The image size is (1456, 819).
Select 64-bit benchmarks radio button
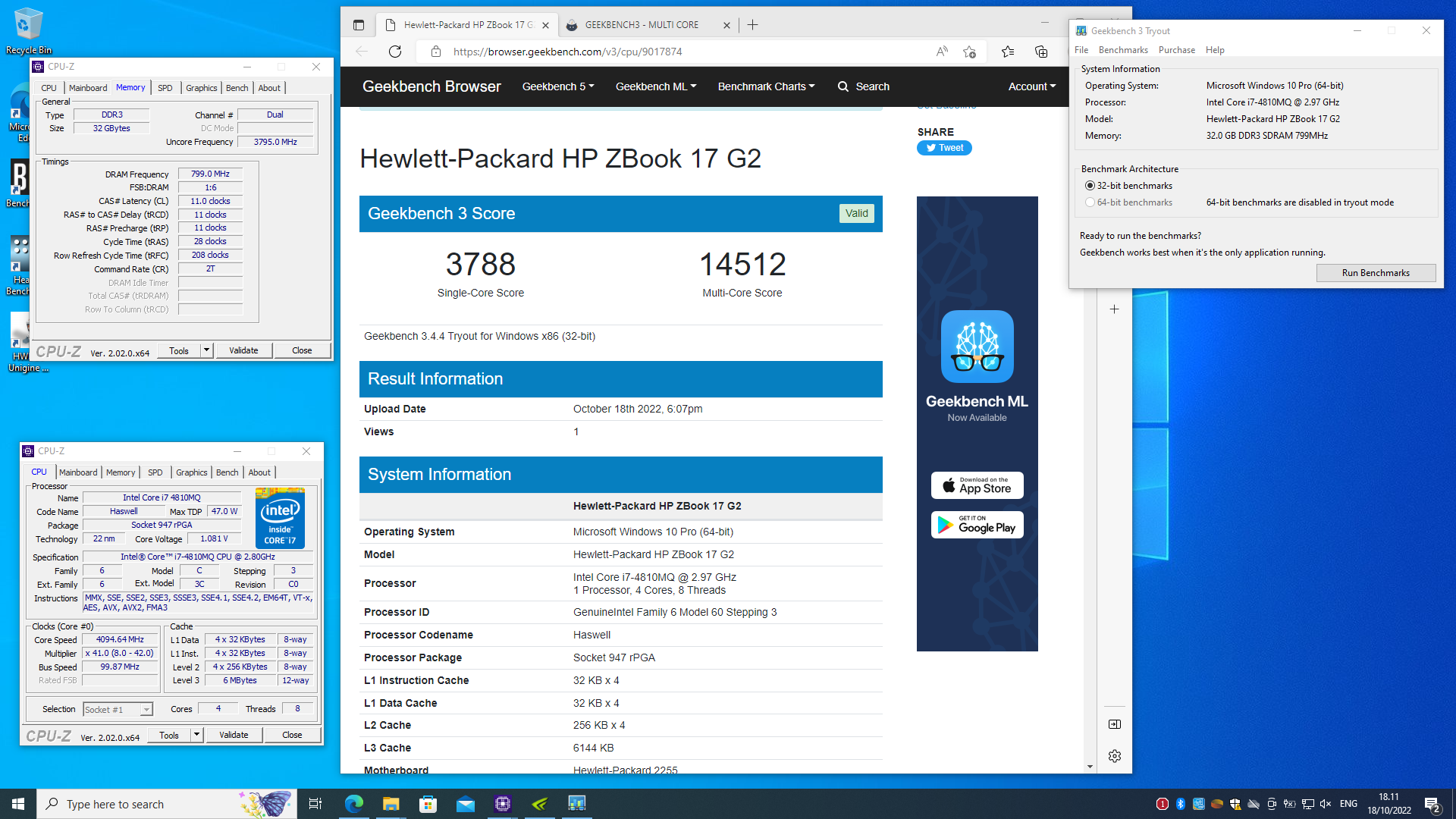coord(1090,202)
